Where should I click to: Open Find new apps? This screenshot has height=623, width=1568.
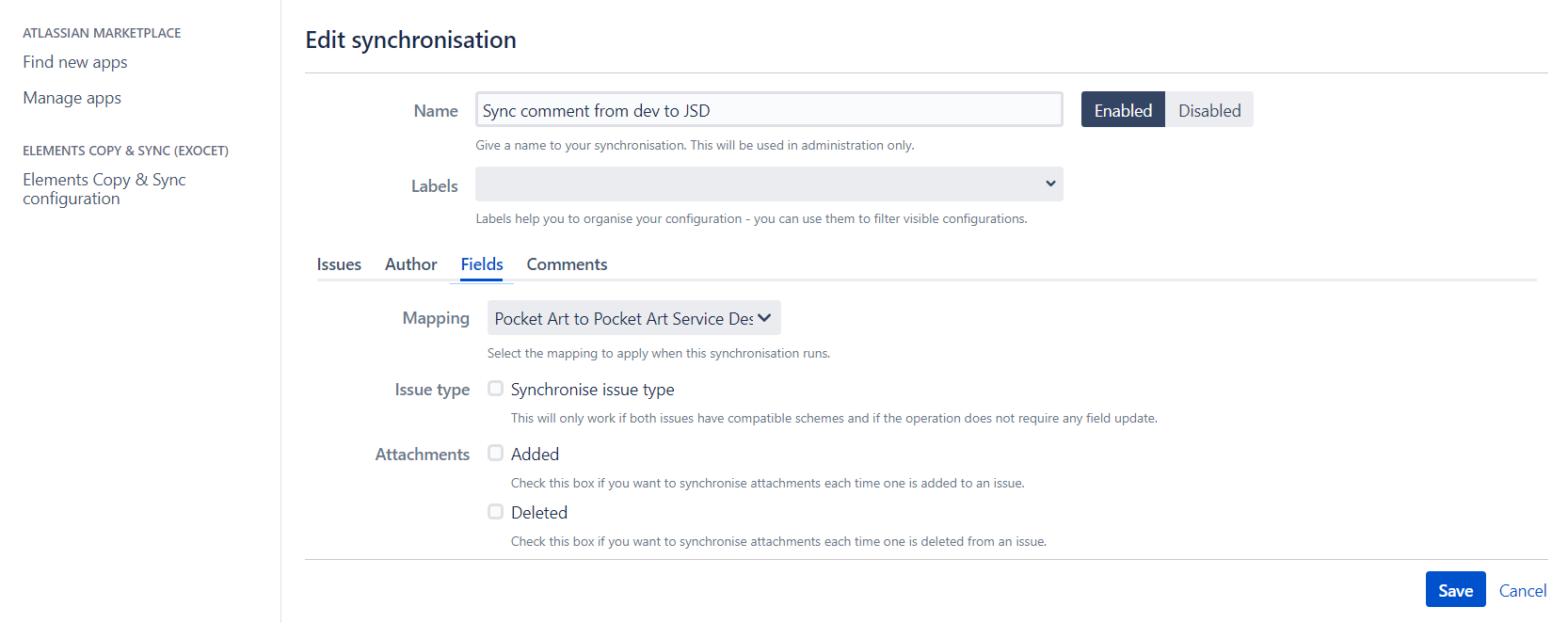[74, 61]
